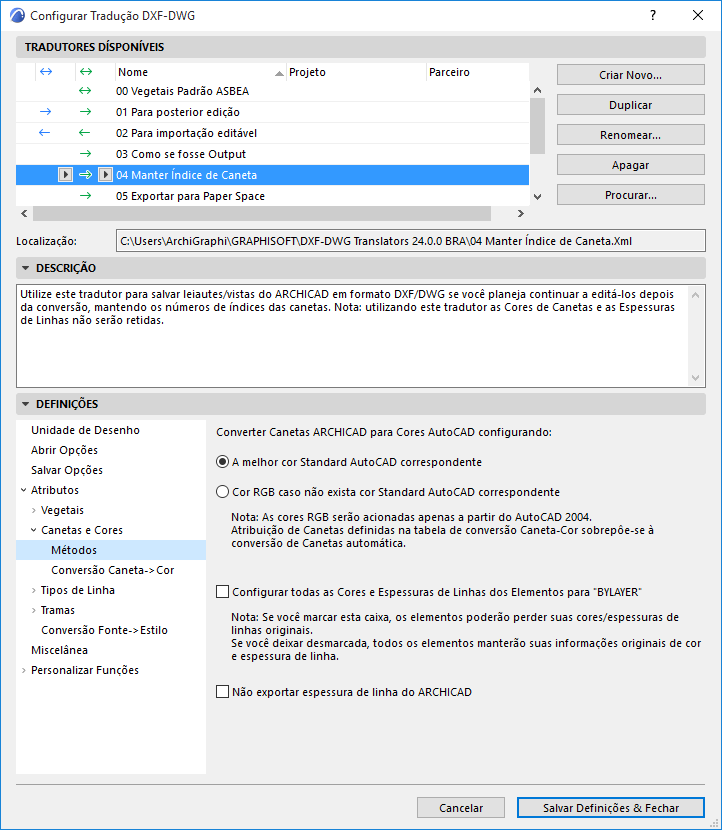The image size is (722, 830).
Task: Click the help question mark button
Action: [653, 15]
